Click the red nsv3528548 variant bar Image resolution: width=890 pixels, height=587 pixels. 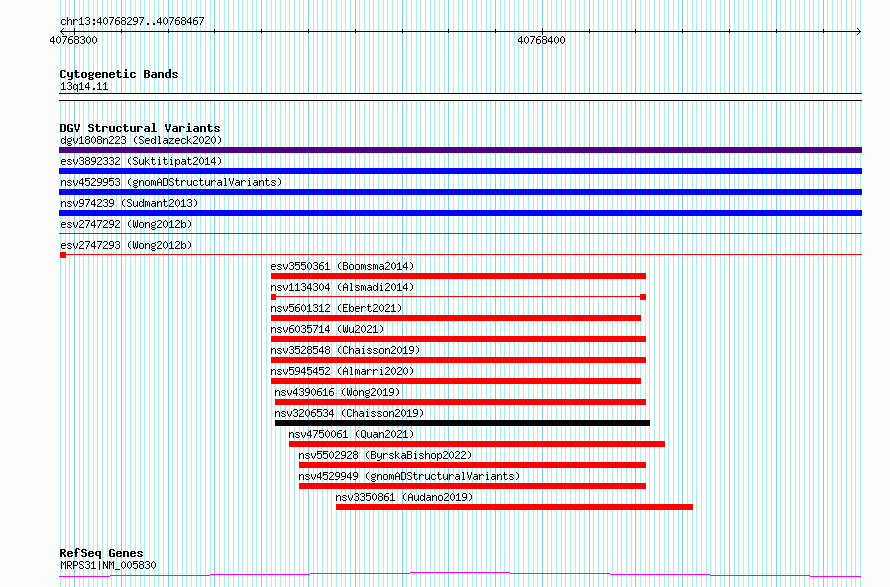pyautogui.click(x=459, y=360)
